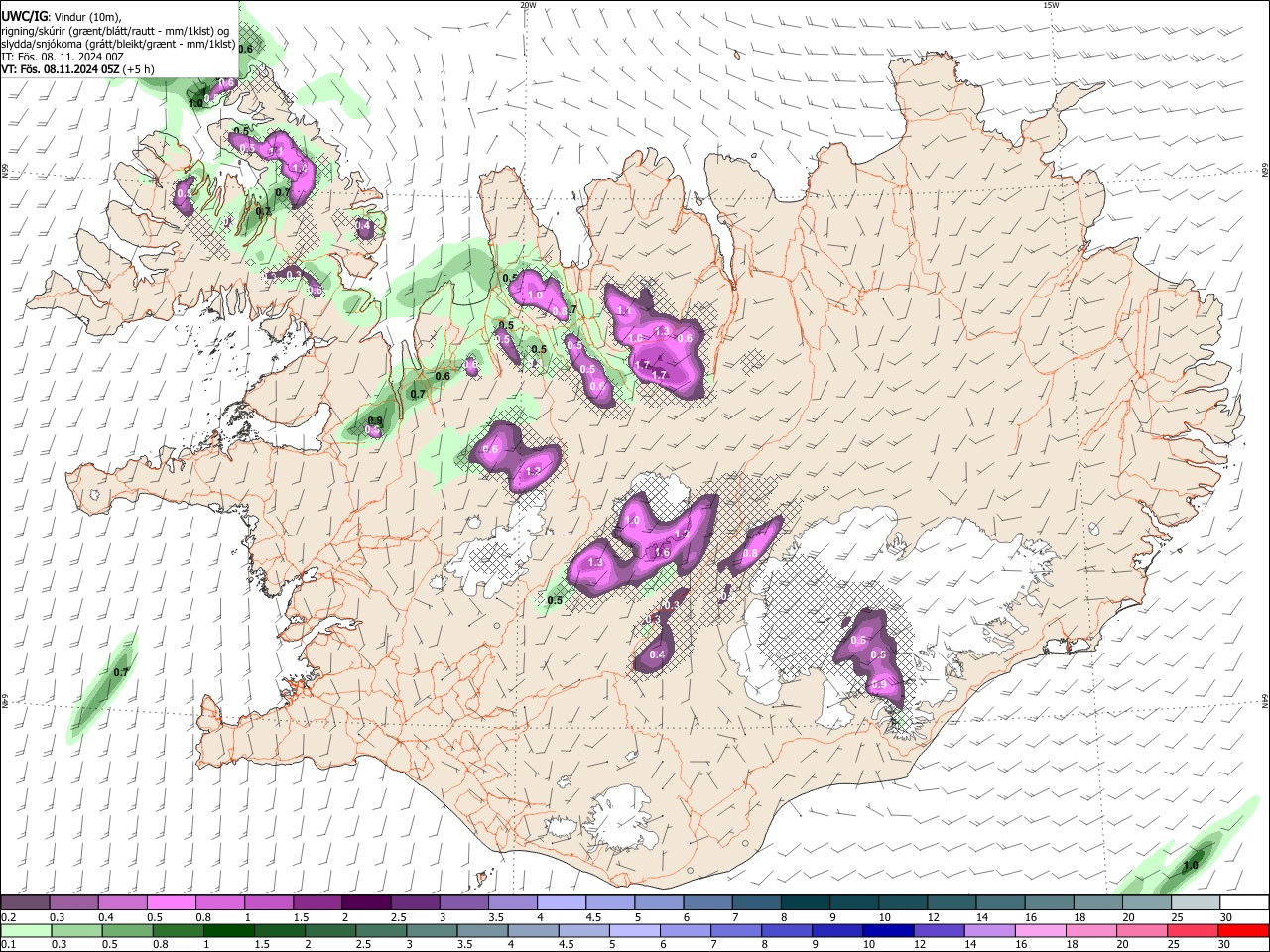The width and height of the screenshot is (1270, 952).
Task: Click the 1.0 value in the southeast offshore rain band
Action: 1191,865
